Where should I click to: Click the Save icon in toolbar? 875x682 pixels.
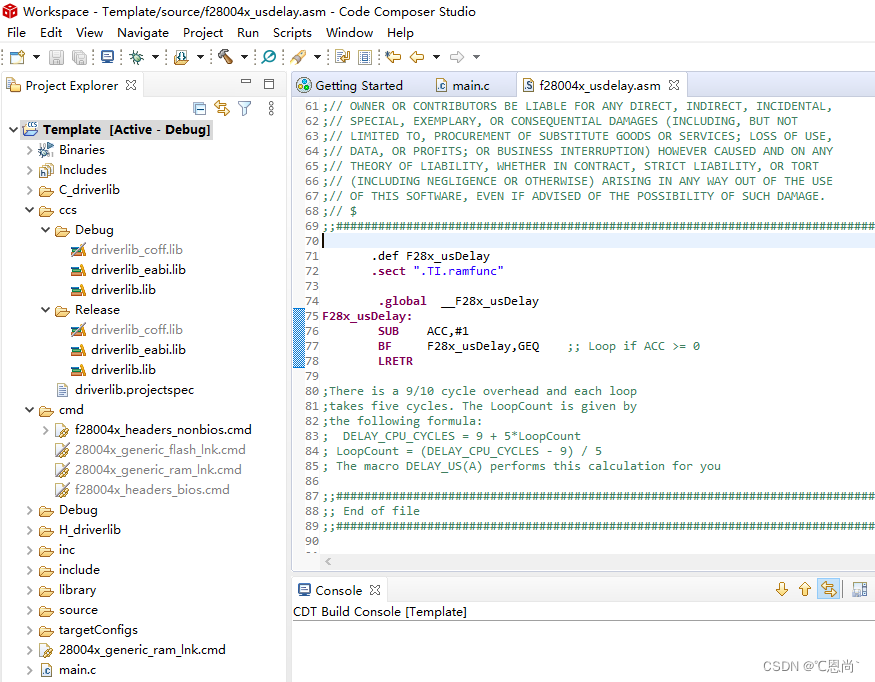pyautogui.click(x=56, y=57)
